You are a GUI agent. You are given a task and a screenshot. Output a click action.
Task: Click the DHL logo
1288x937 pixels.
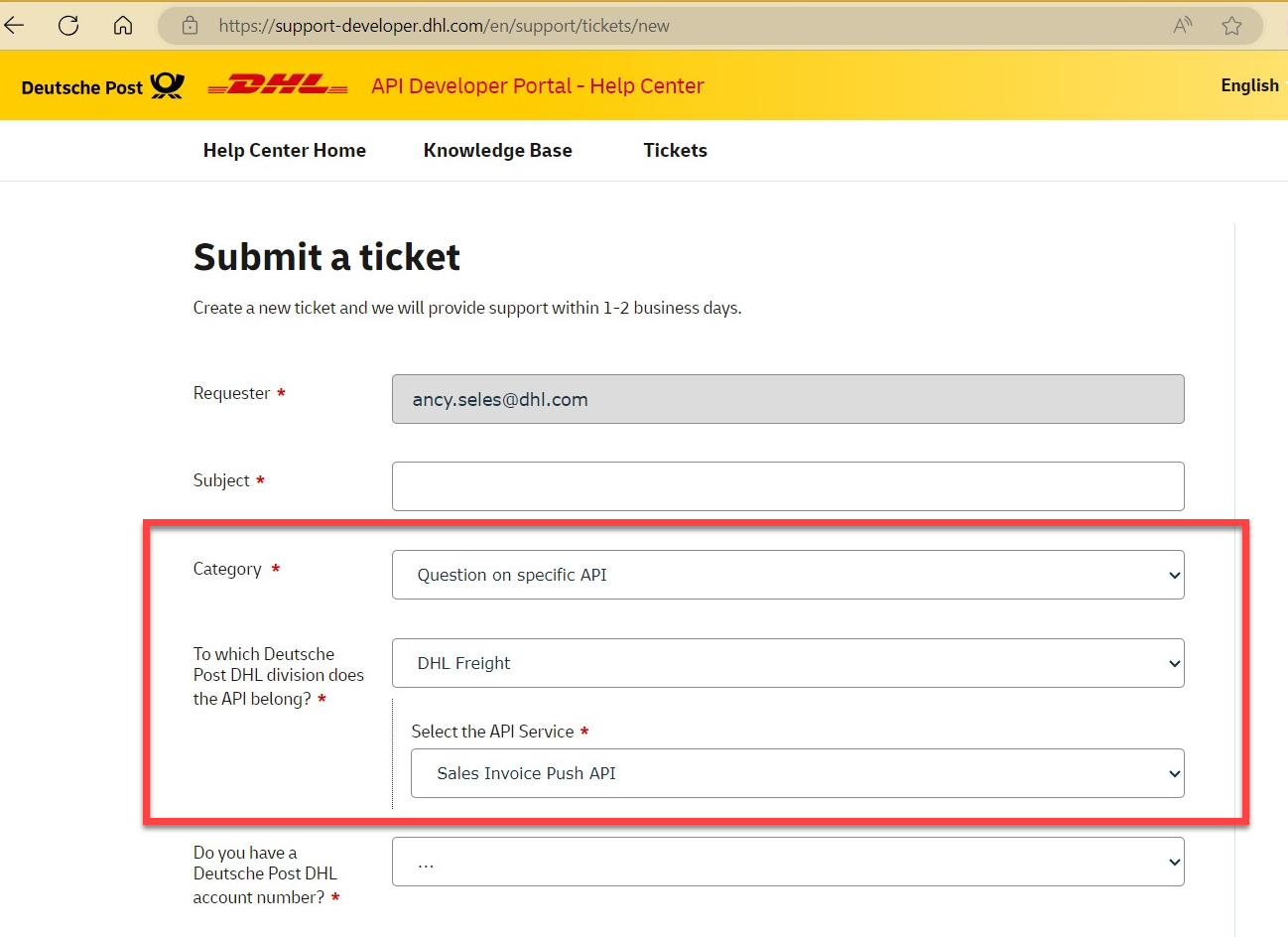pos(278,86)
